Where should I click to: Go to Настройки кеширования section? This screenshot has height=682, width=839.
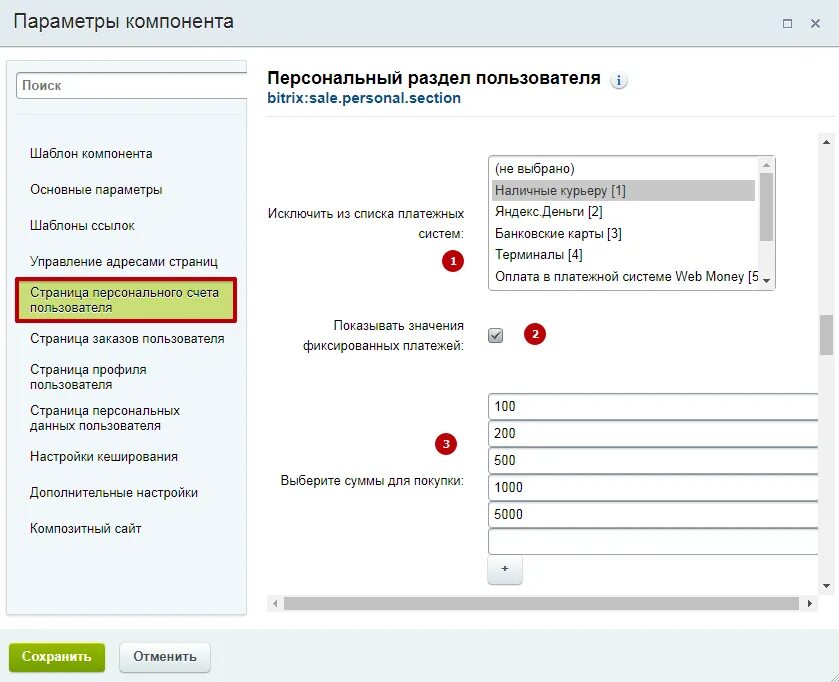pyautogui.click(x=104, y=456)
